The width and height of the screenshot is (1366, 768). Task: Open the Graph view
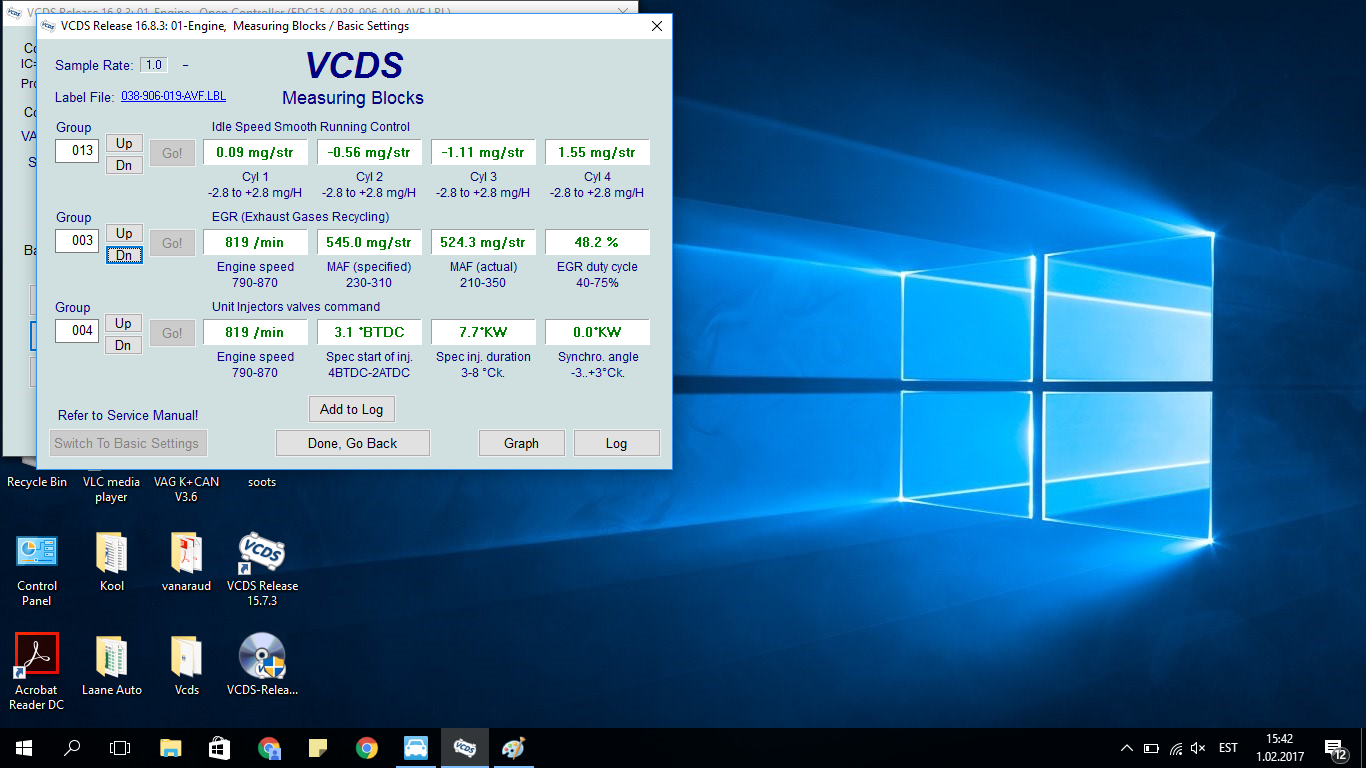pyautogui.click(x=521, y=443)
